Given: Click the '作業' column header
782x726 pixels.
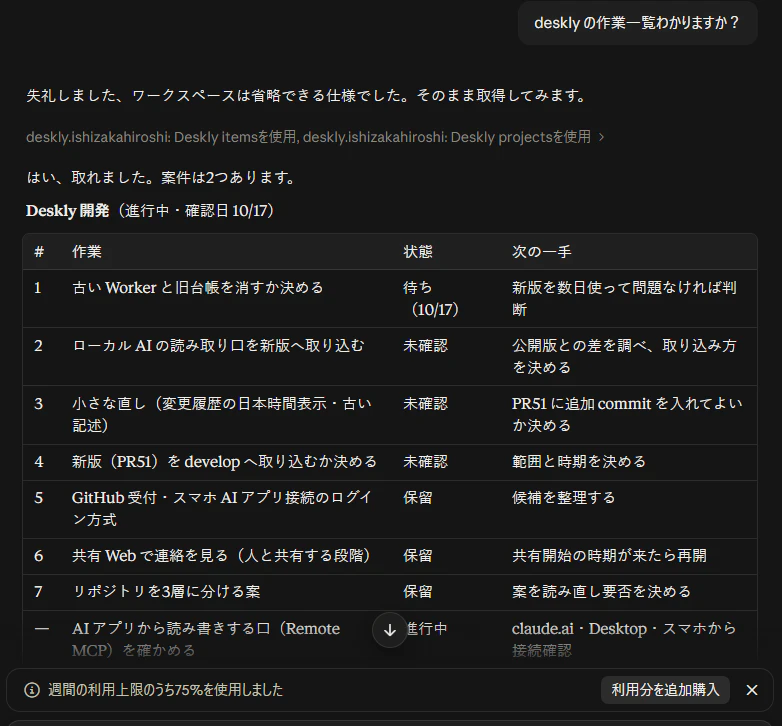Looking at the screenshot, I should [87, 252].
